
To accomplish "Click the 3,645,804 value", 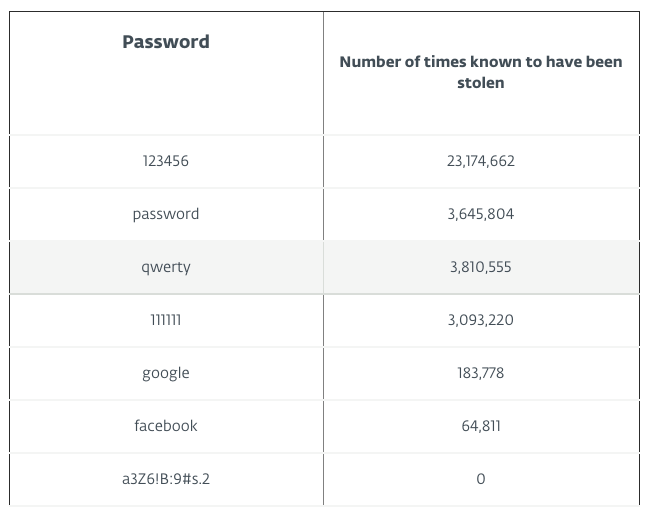I will [481, 214].
